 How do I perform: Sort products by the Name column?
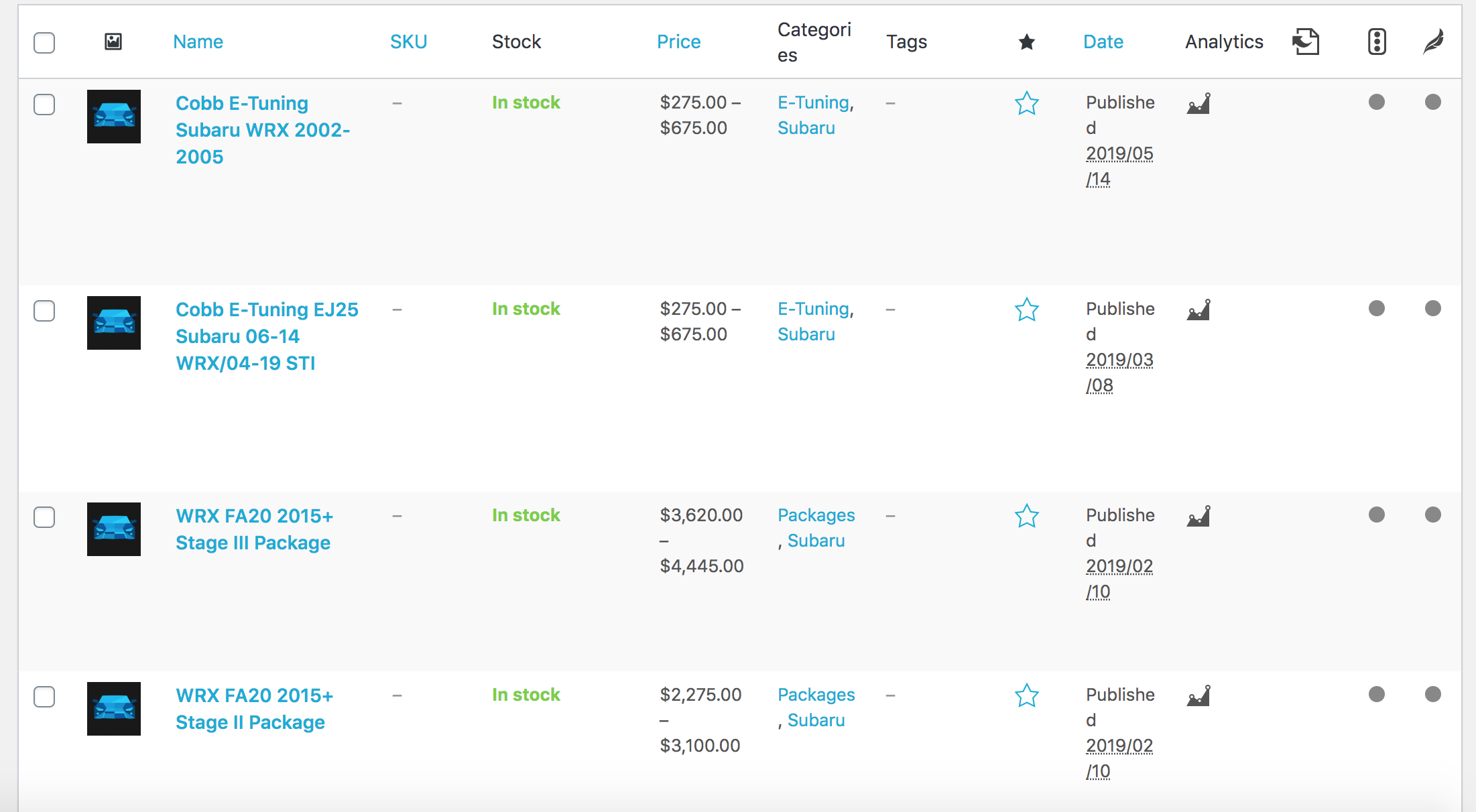click(198, 42)
